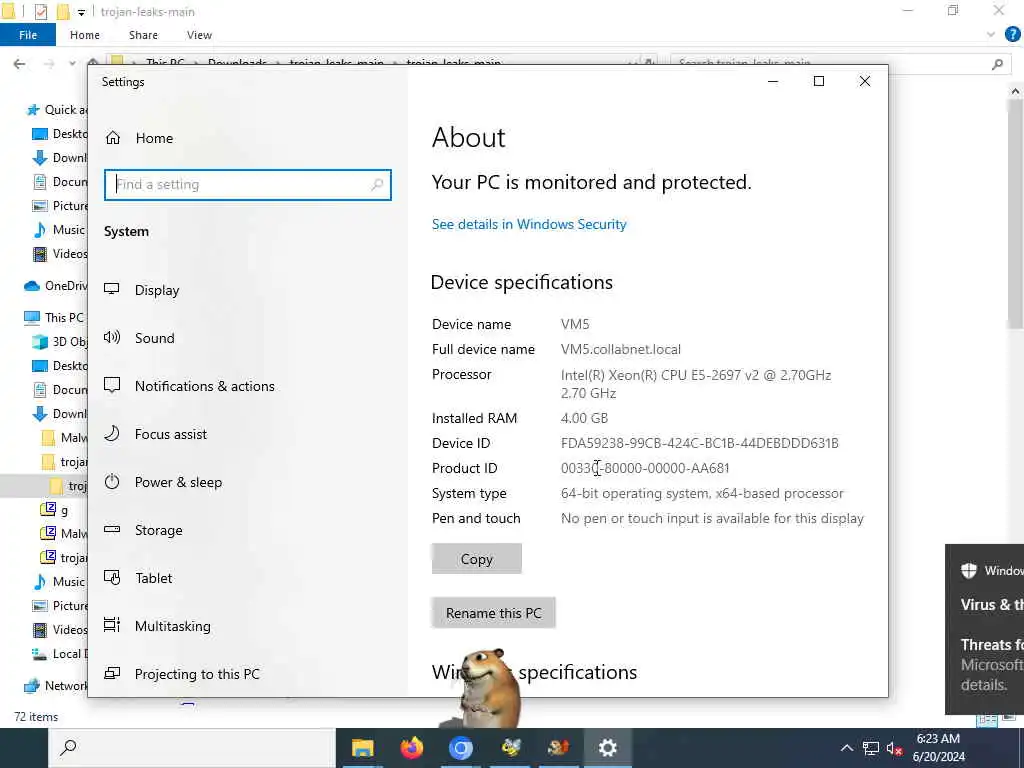Screen dimensions: 1024x768
Task: Show hidden system tray icons
Action: (x=846, y=748)
